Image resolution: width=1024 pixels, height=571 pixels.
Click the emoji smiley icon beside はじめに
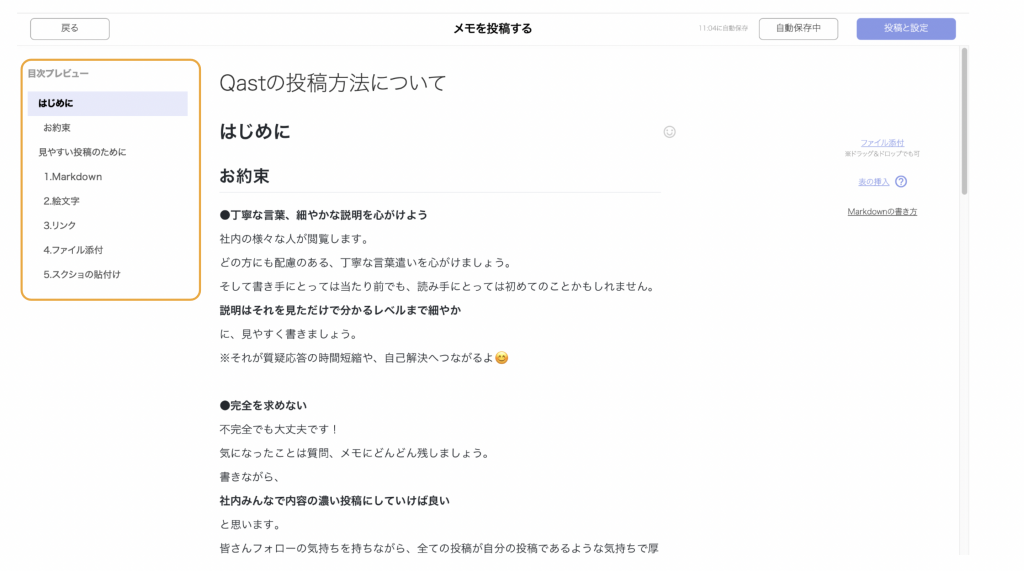tap(670, 132)
